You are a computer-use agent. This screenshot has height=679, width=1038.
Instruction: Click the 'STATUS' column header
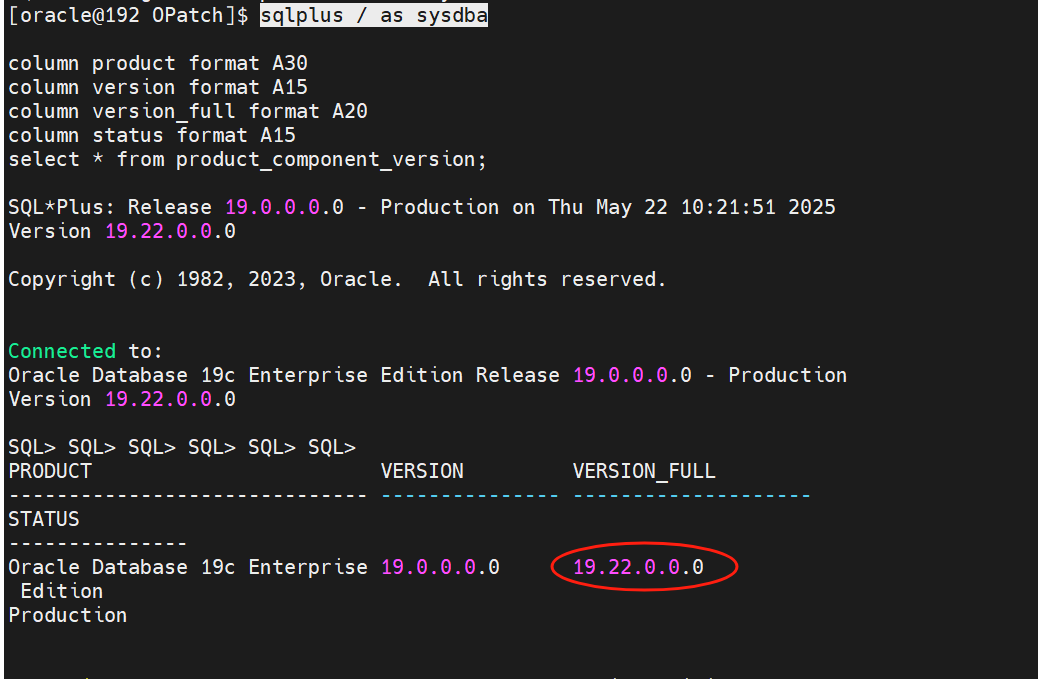(44, 519)
